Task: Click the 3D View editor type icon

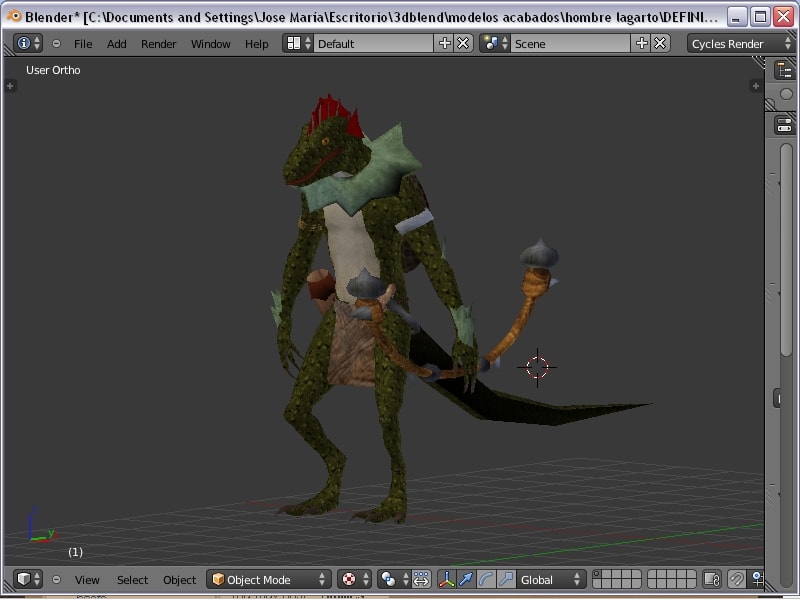Action: (x=28, y=579)
